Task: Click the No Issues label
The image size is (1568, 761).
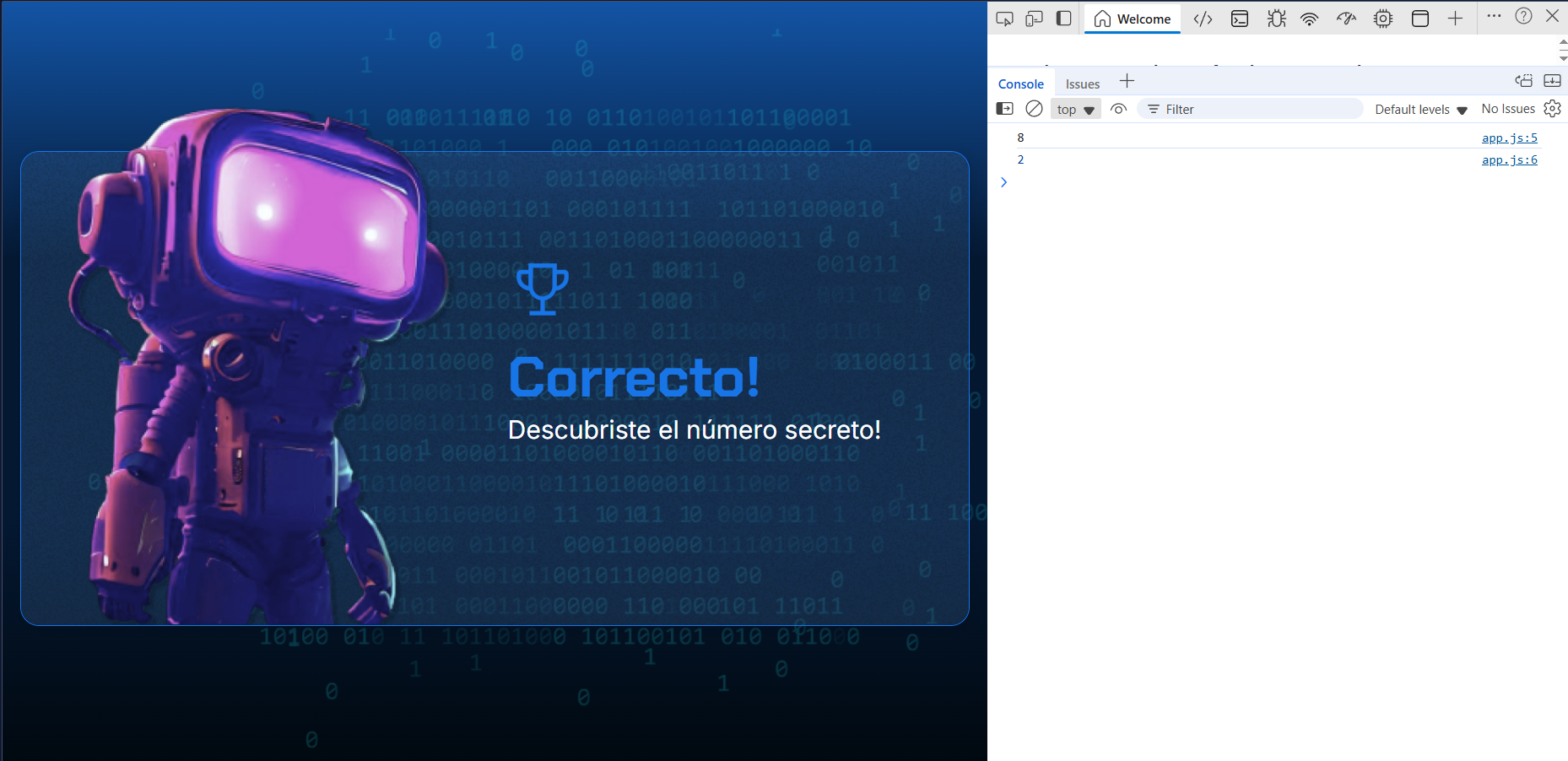Action: pos(1508,109)
